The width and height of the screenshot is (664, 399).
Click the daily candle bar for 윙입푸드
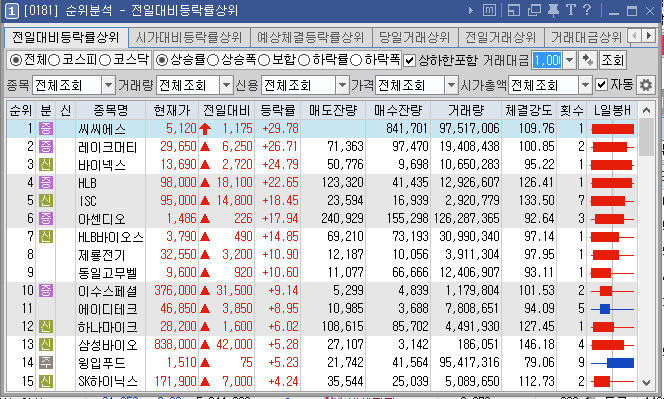pyautogui.click(x=612, y=363)
